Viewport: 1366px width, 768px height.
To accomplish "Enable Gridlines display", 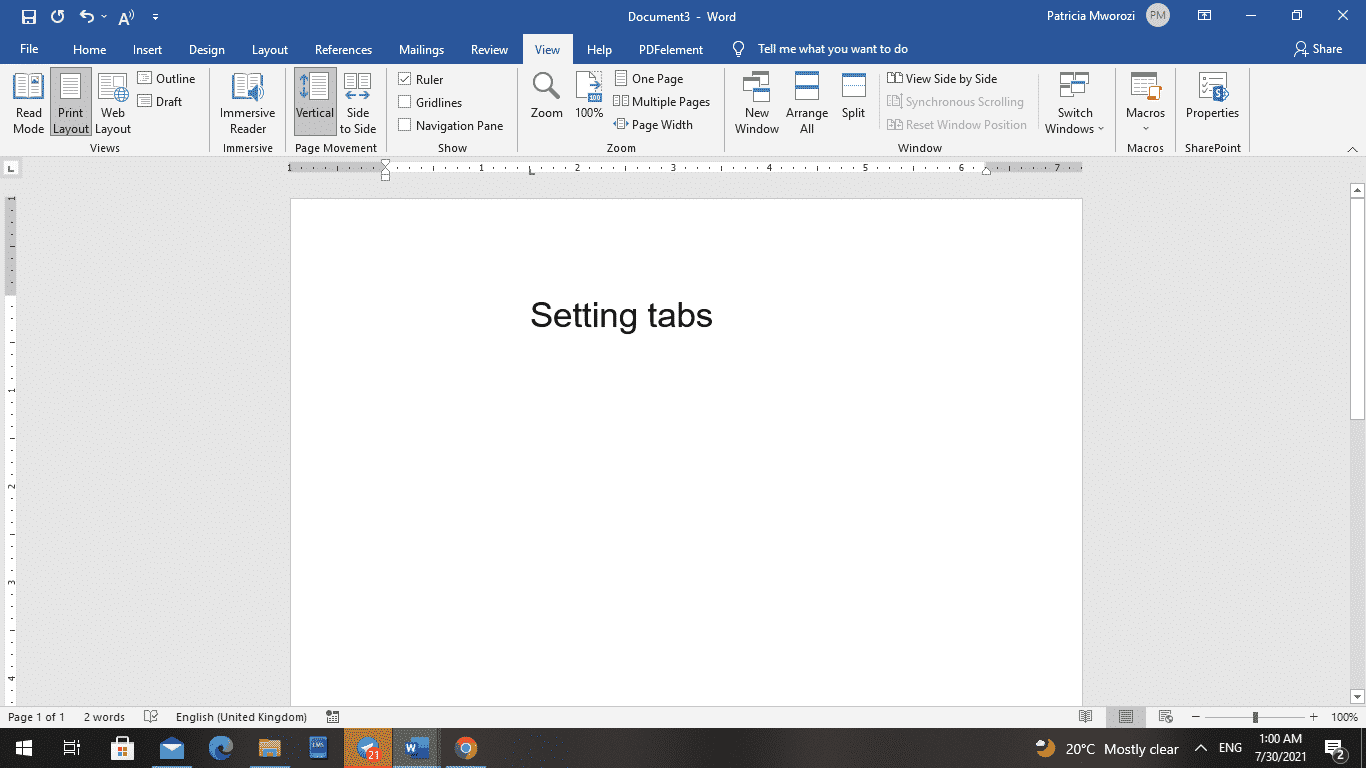I will 405,101.
